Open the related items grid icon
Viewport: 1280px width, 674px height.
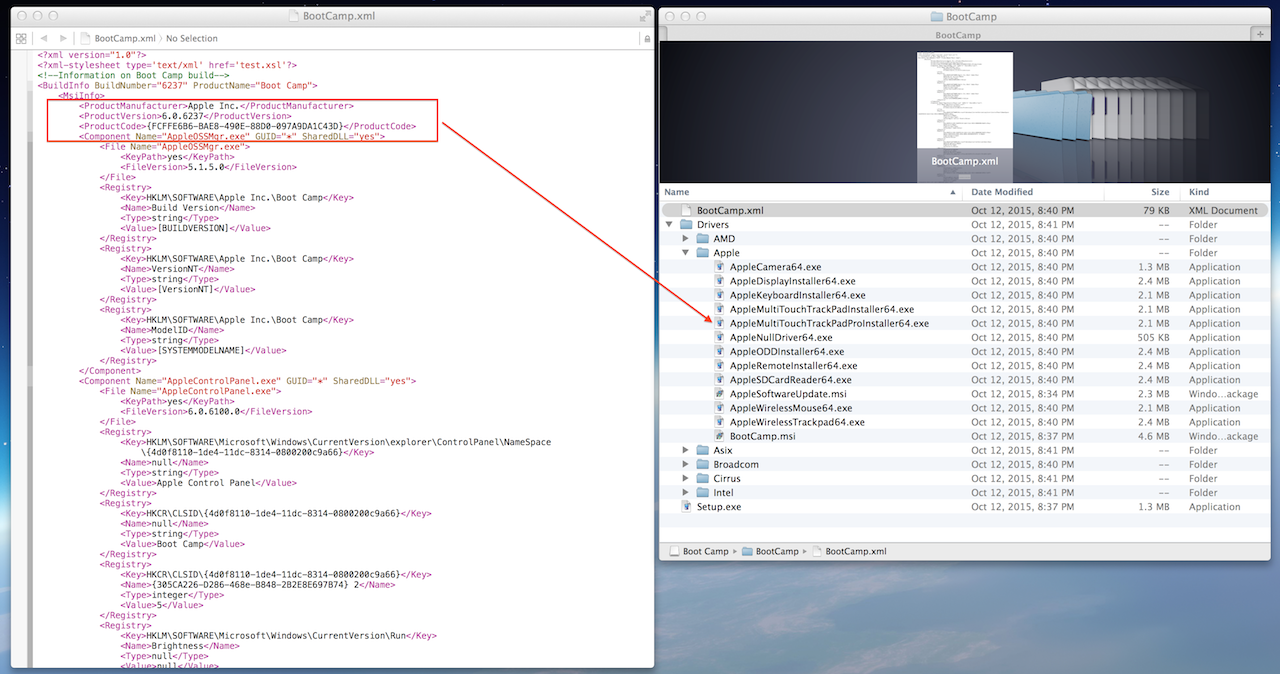pos(21,38)
